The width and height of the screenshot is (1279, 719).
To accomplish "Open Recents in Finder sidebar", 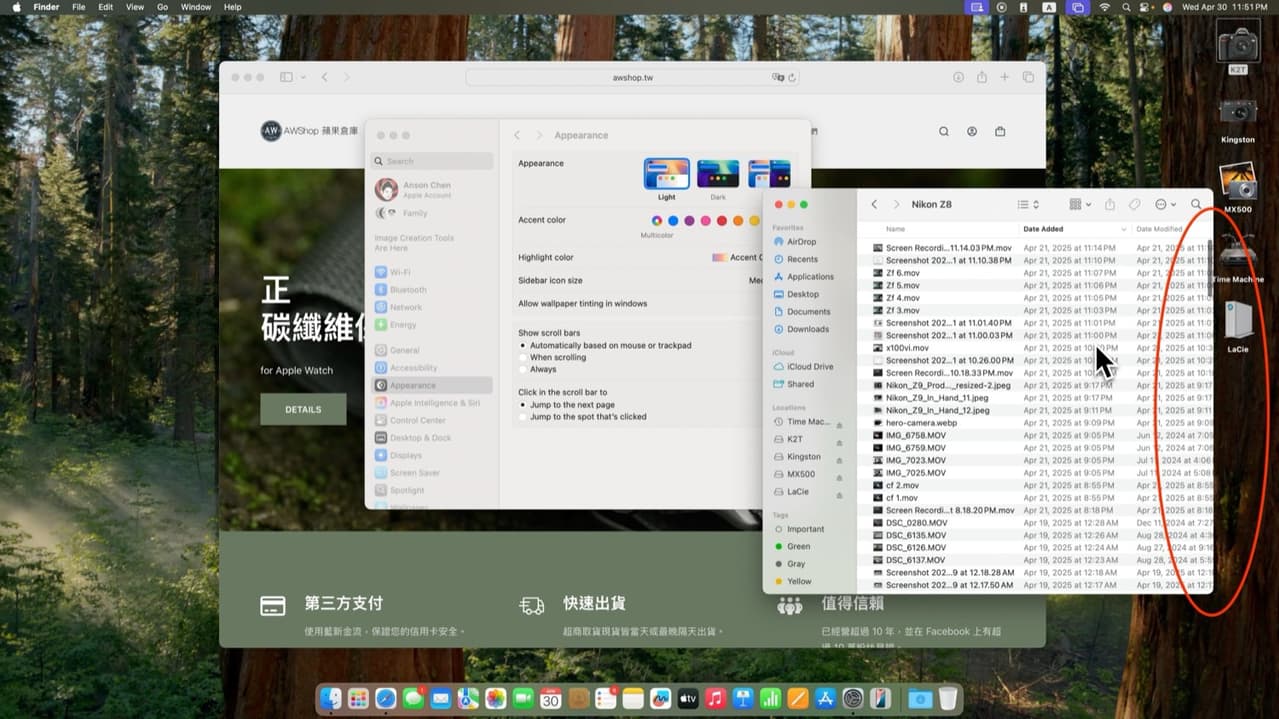I will click(x=794, y=259).
